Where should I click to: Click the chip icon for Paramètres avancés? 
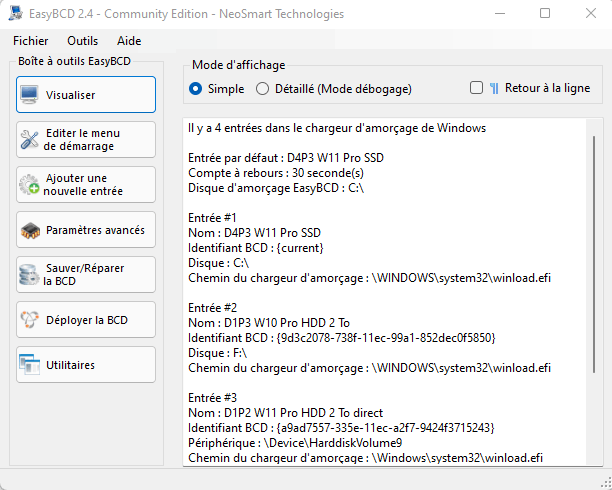30,230
